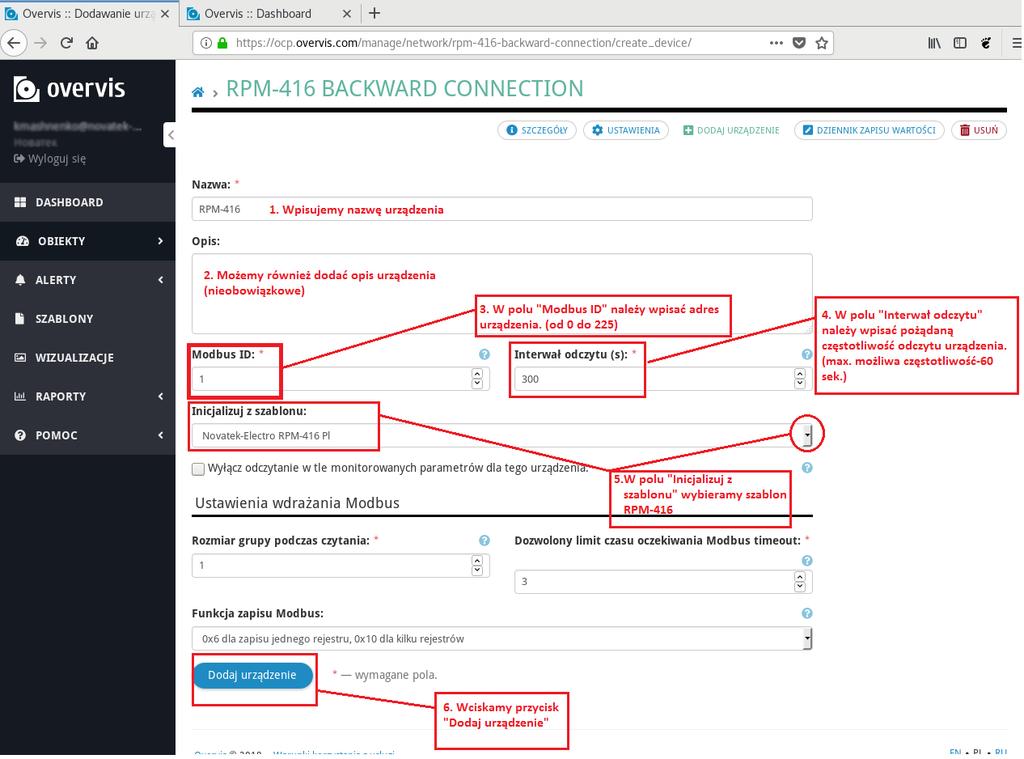
Task: Click the Pocket save icon
Action: point(799,43)
